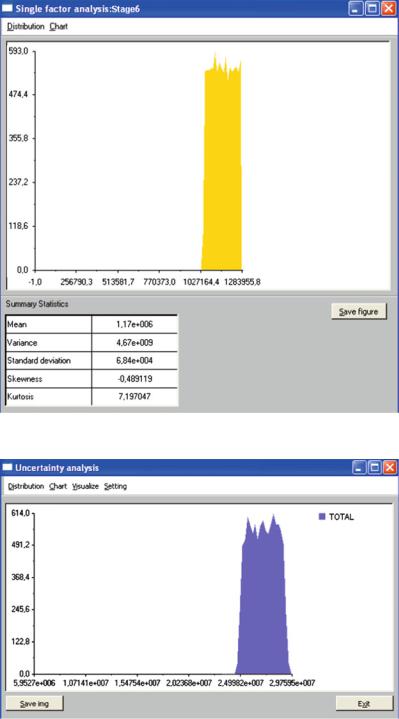Viewport: 399px width, 719px height.
Task: Select the Variance value 4,67e+009
Action: click(135, 343)
